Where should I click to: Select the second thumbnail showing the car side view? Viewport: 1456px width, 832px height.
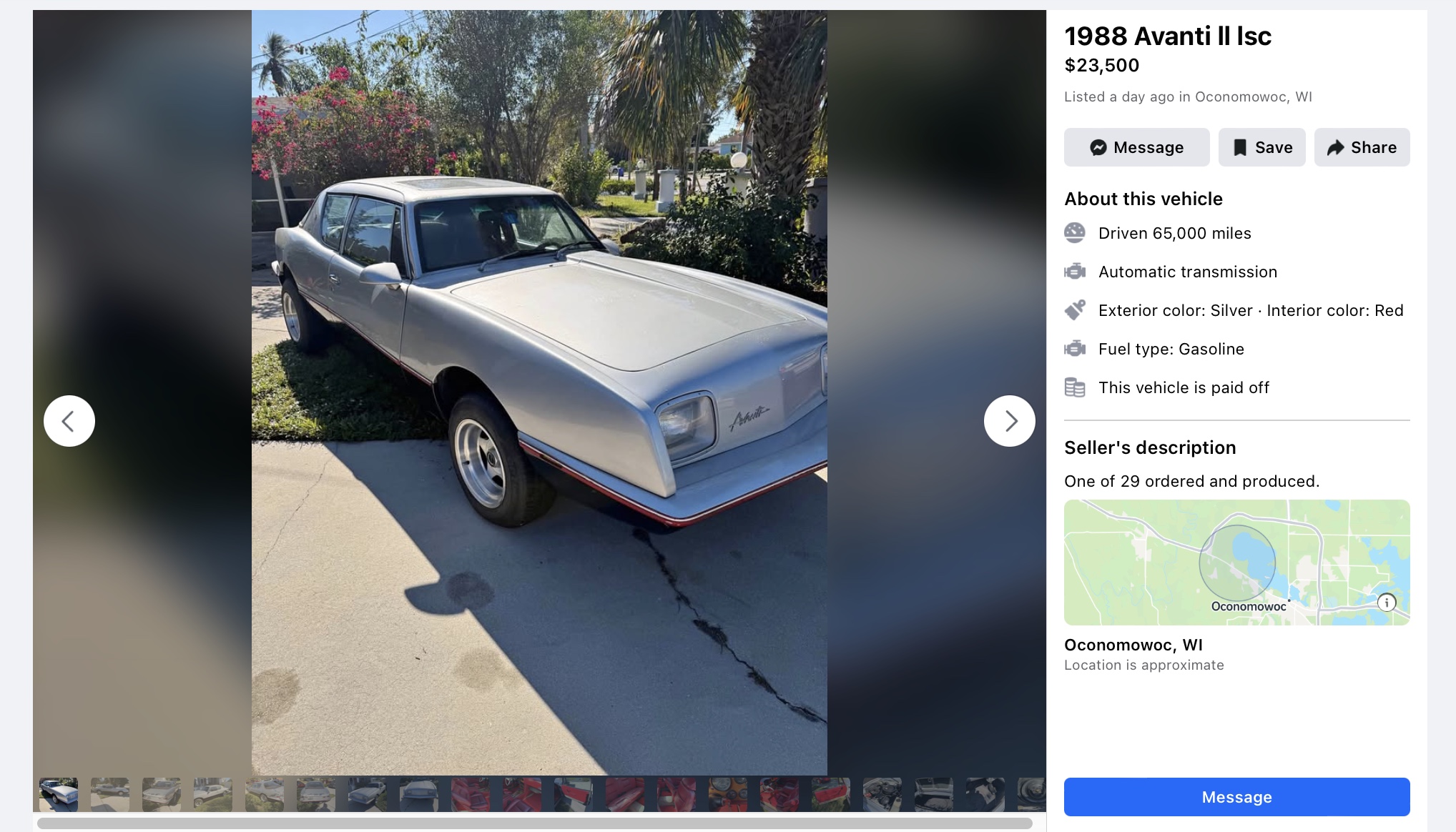(110, 794)
